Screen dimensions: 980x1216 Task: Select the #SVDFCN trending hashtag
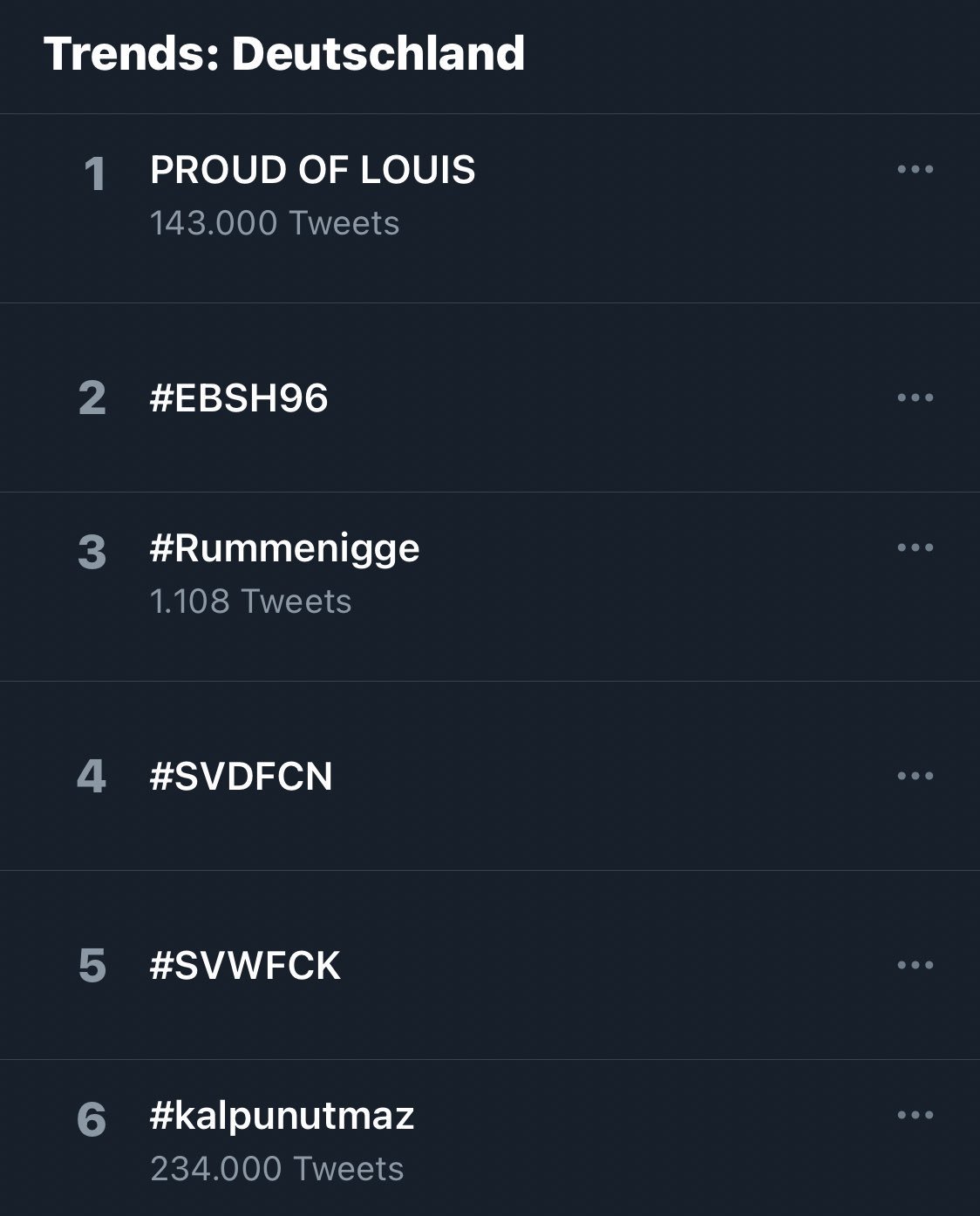click(x=241, y=777)
